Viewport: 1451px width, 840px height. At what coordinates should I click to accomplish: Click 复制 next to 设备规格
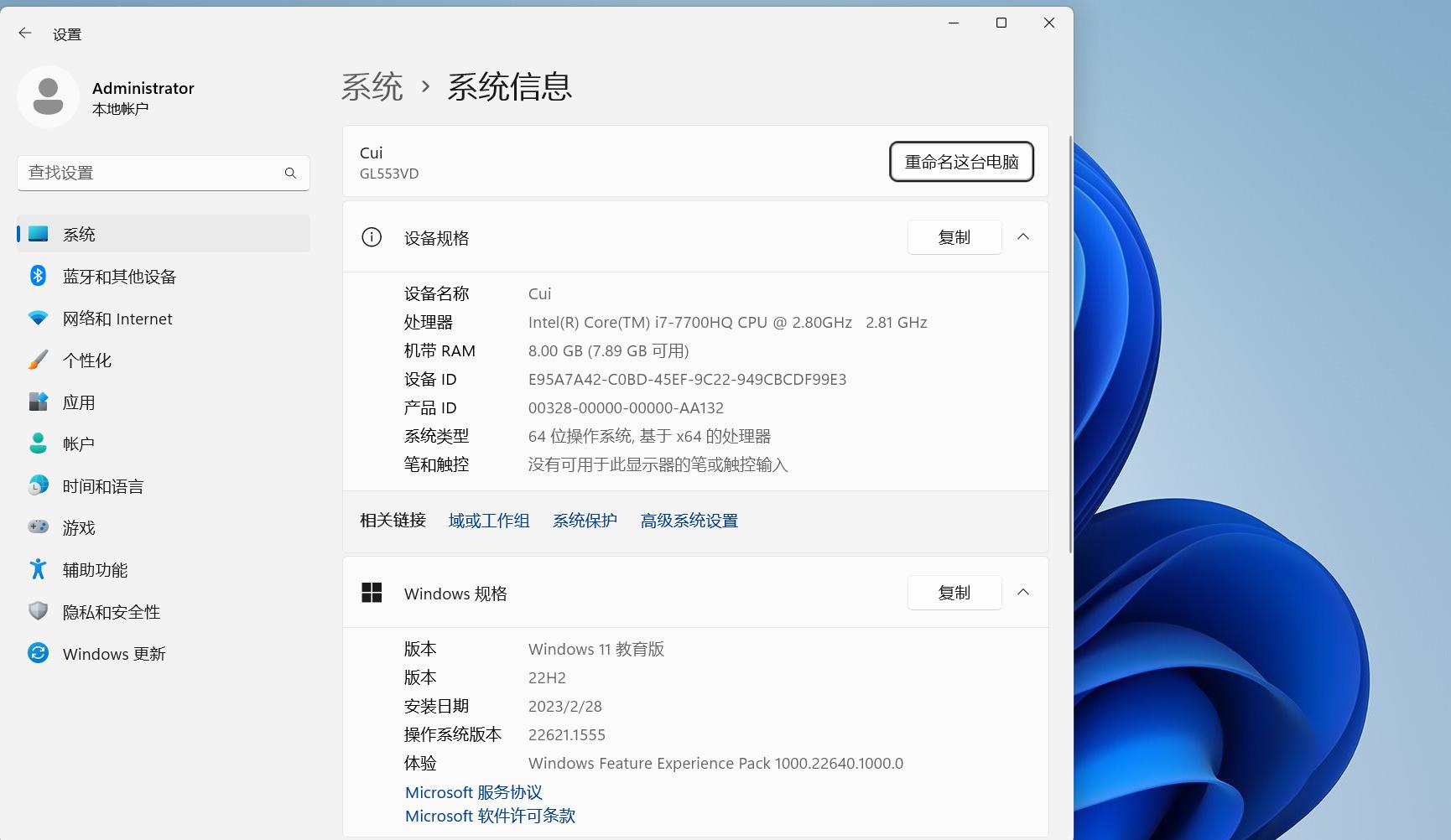(x=954, y=236)
